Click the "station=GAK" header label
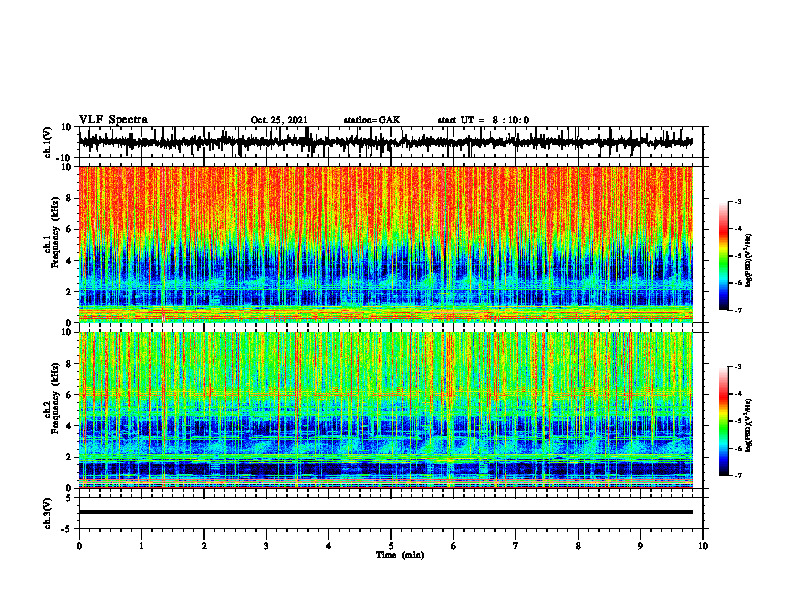 [372, 120]
